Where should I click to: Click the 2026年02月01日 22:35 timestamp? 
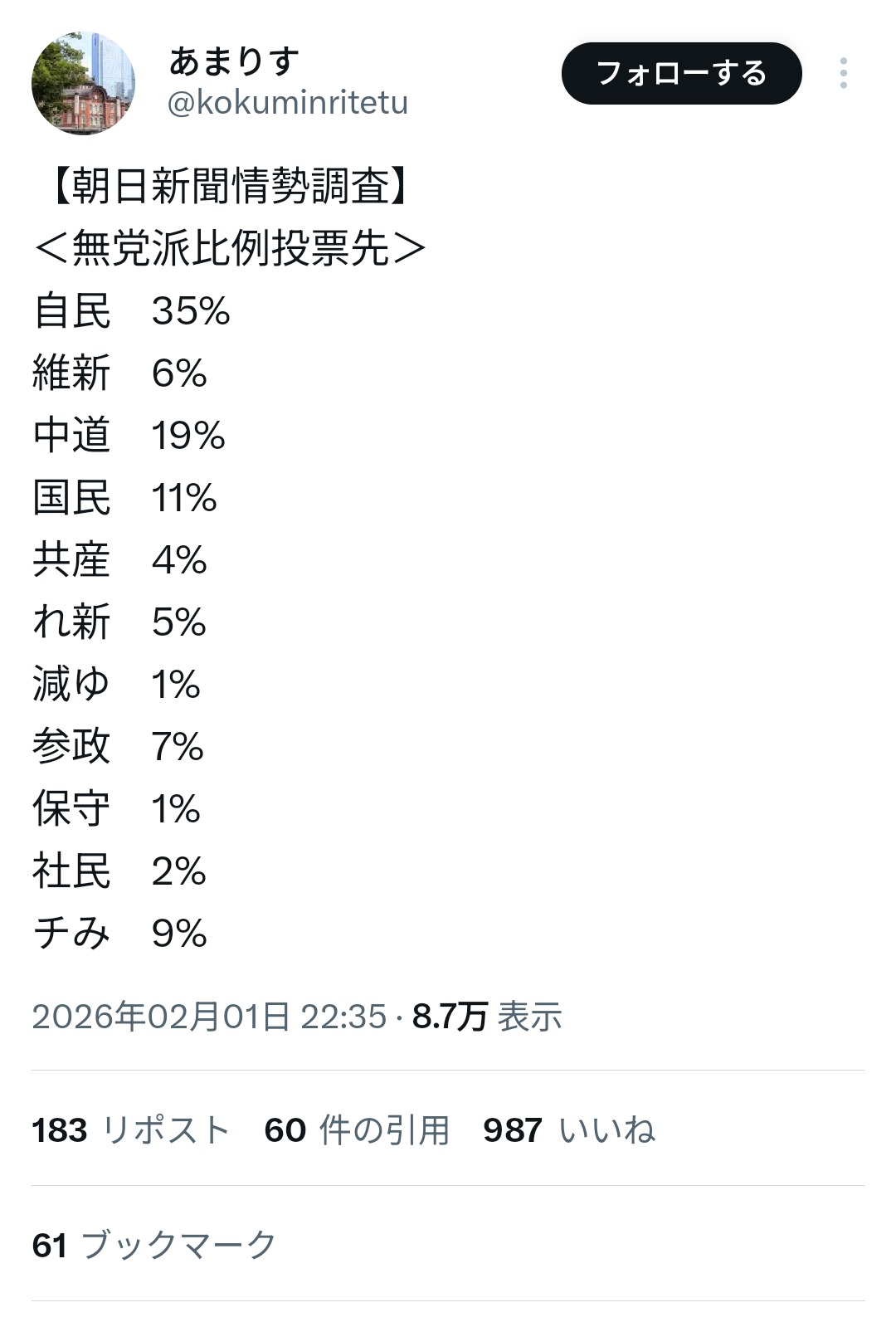pos(209,1017)
